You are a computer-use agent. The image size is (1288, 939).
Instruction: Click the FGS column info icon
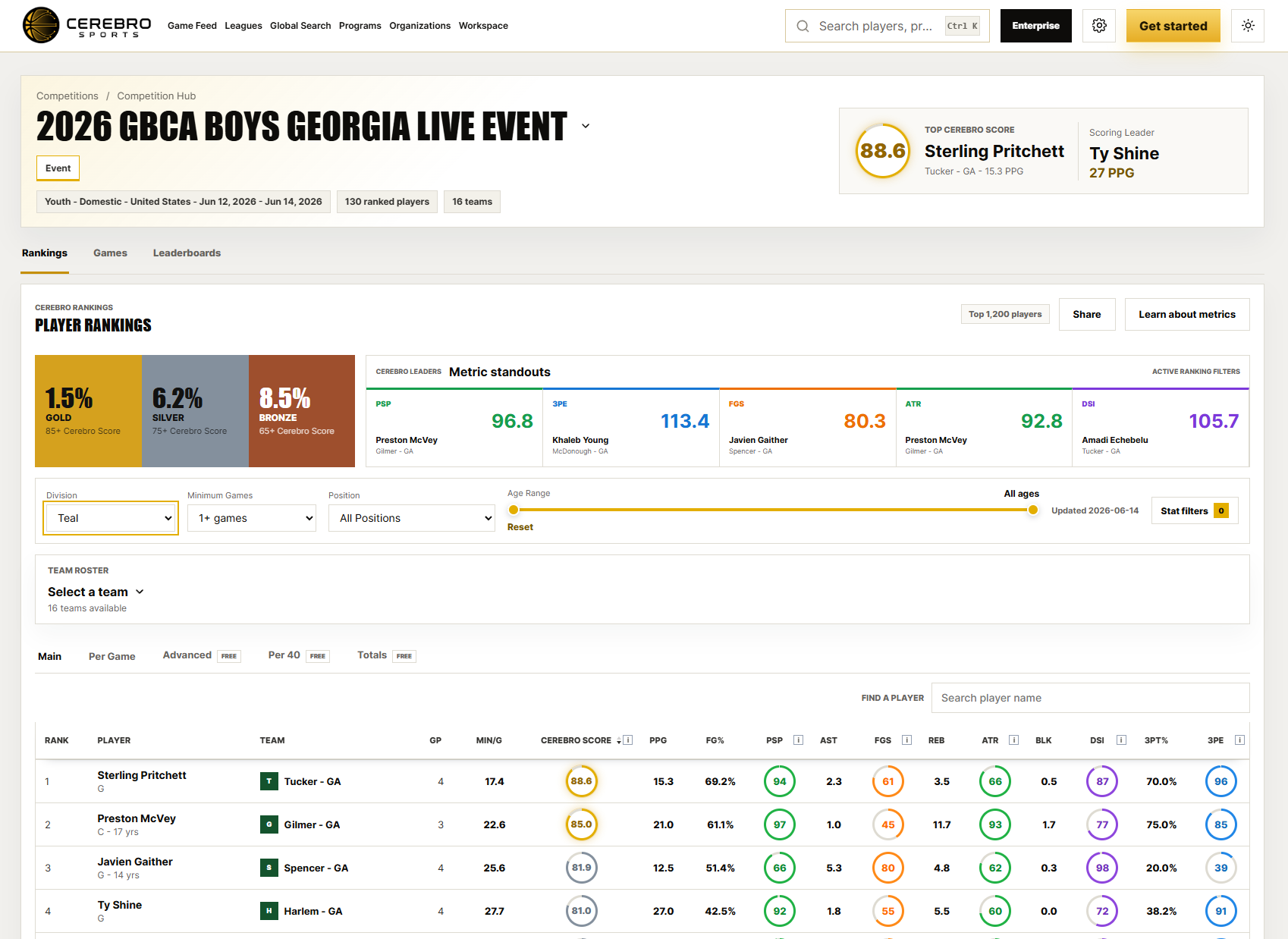click(x=906, y=740)
